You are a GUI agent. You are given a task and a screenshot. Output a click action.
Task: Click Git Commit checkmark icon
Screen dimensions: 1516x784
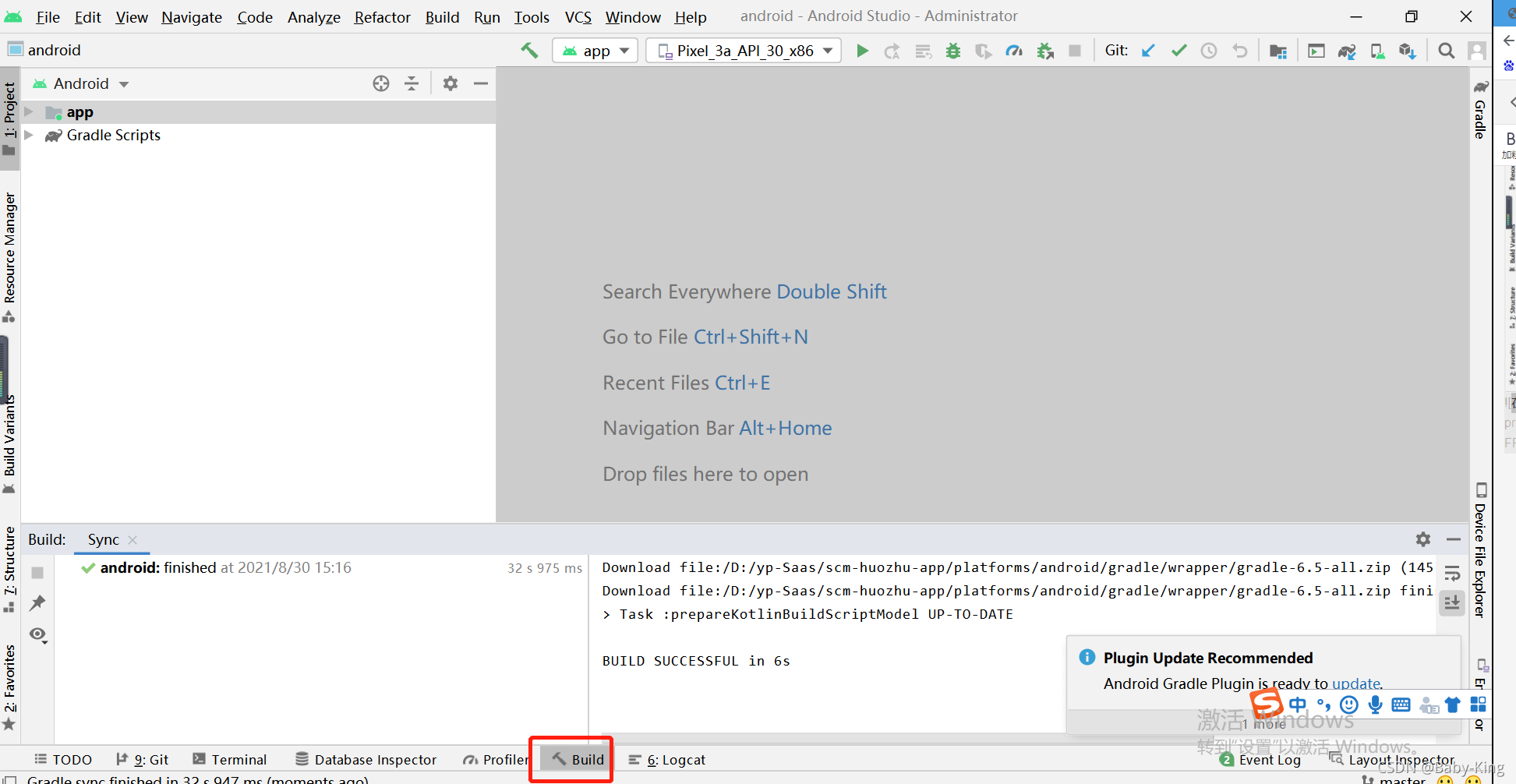(1179, 51)
